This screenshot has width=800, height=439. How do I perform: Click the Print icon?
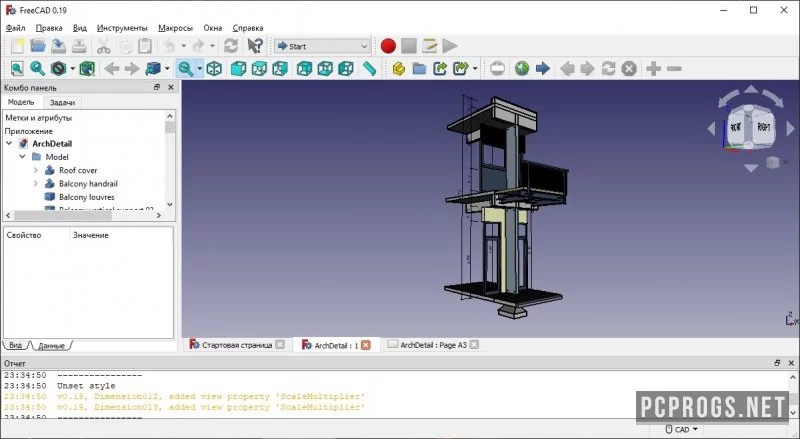[x=79, y=46]
